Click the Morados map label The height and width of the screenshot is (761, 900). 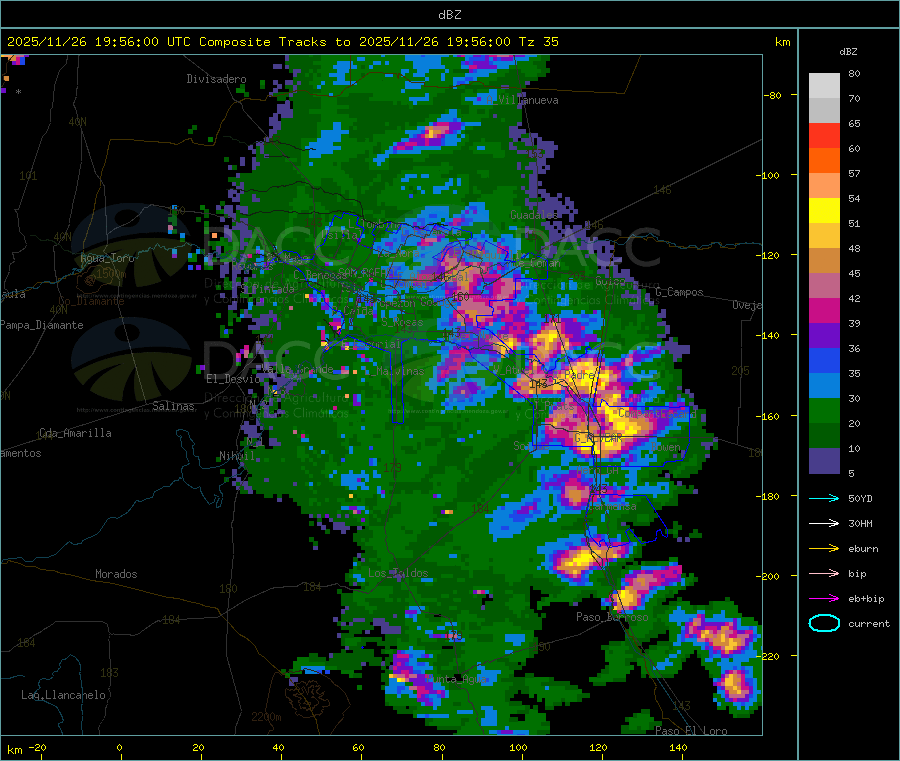click(116, 574)
